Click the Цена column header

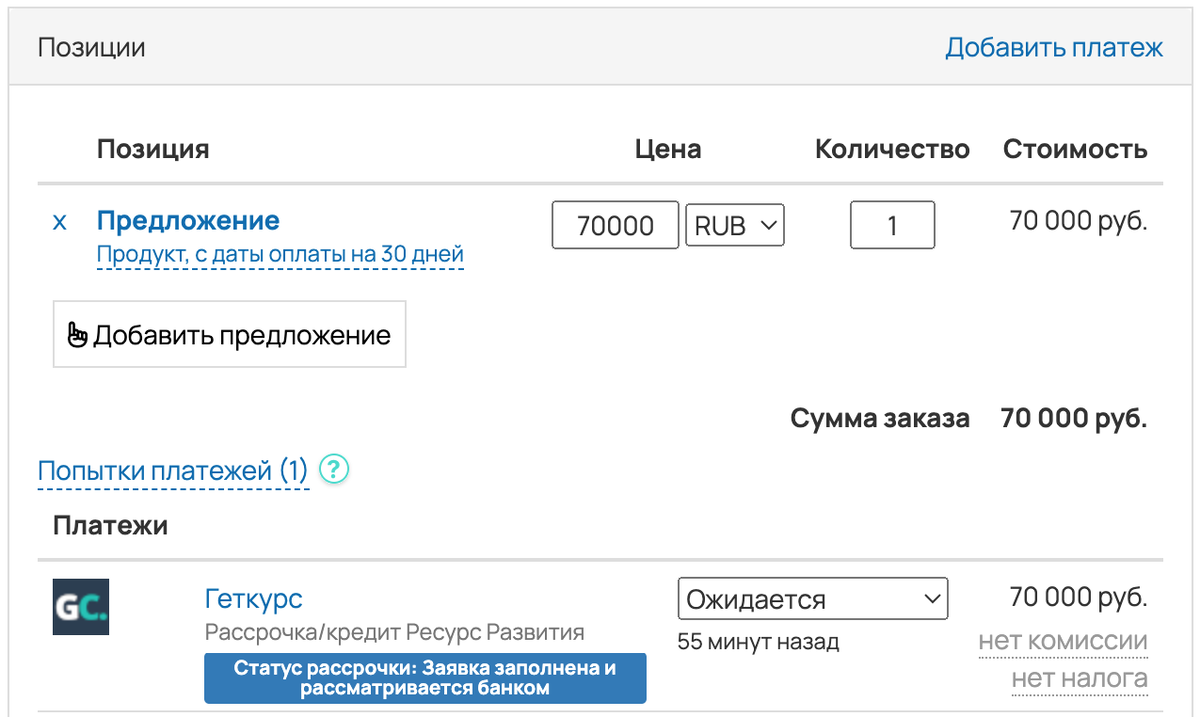pyautogui.click(x=668, y=149)
